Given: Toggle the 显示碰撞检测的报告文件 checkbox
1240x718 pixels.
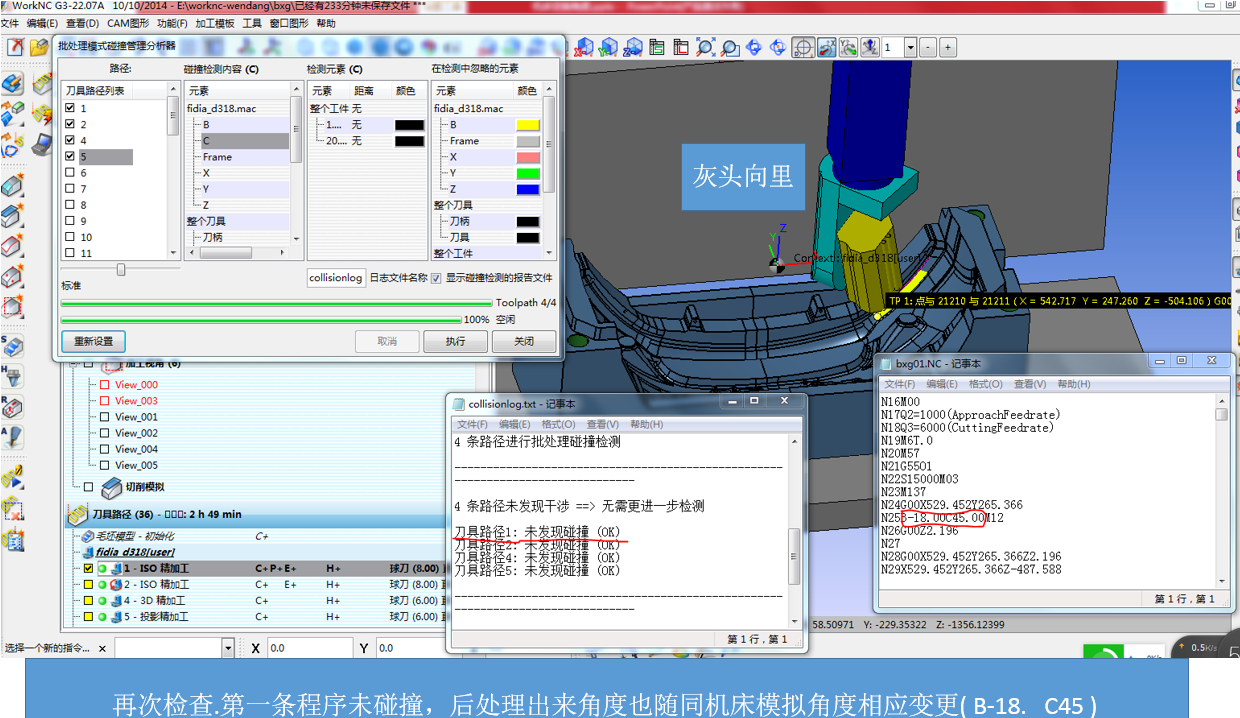Looking at the screenshot, I should point(436,278).
